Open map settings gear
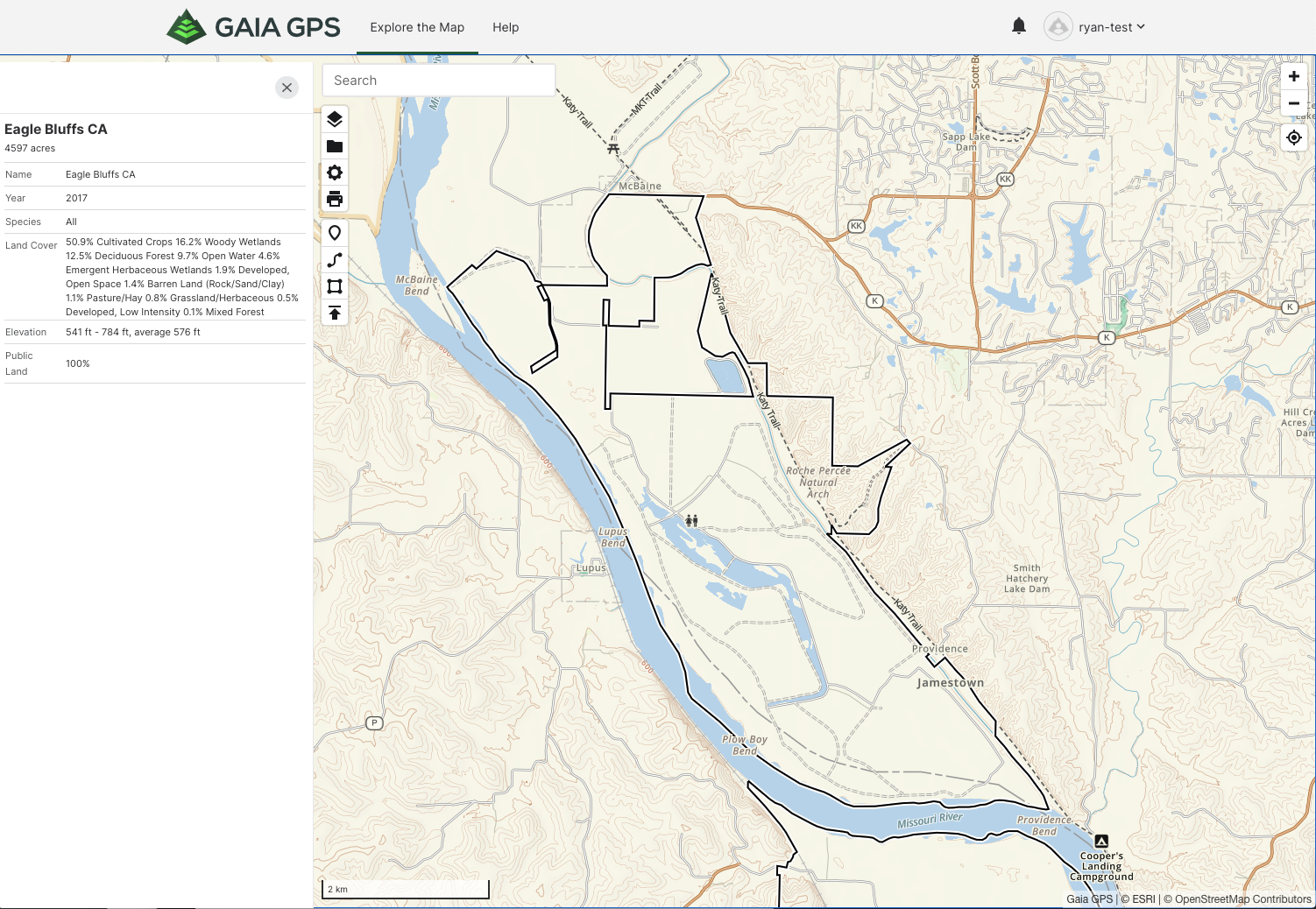 click(x=335, y=173)
